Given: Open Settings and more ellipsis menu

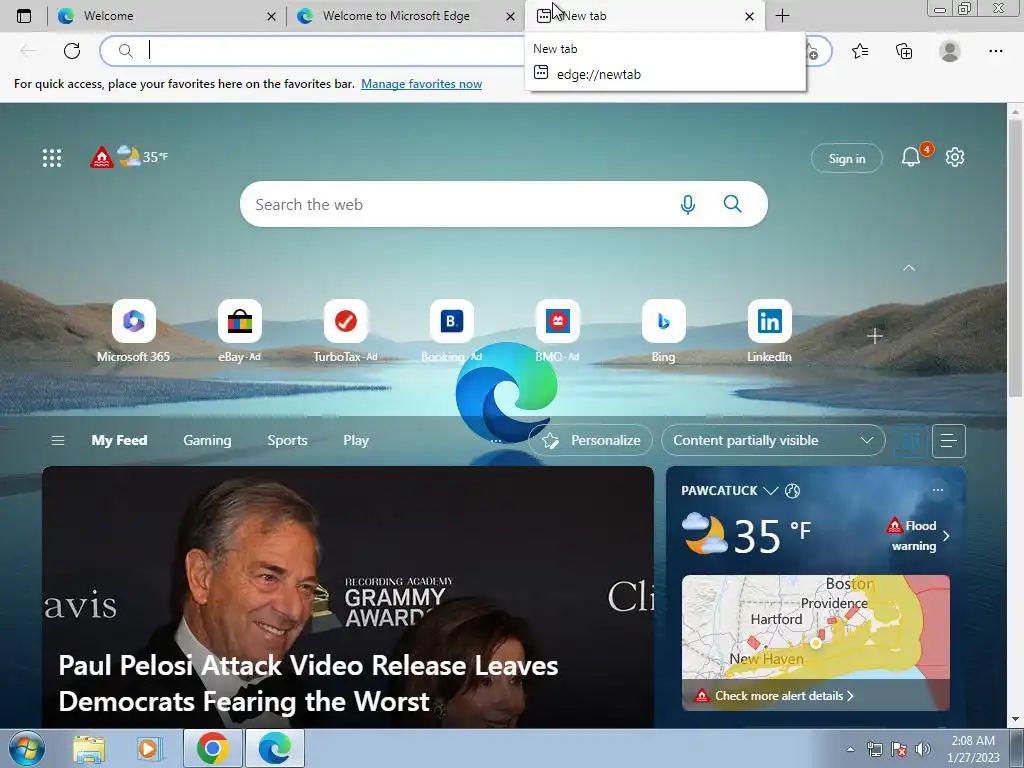Looking at the screenshot, I should coord(995,51).
